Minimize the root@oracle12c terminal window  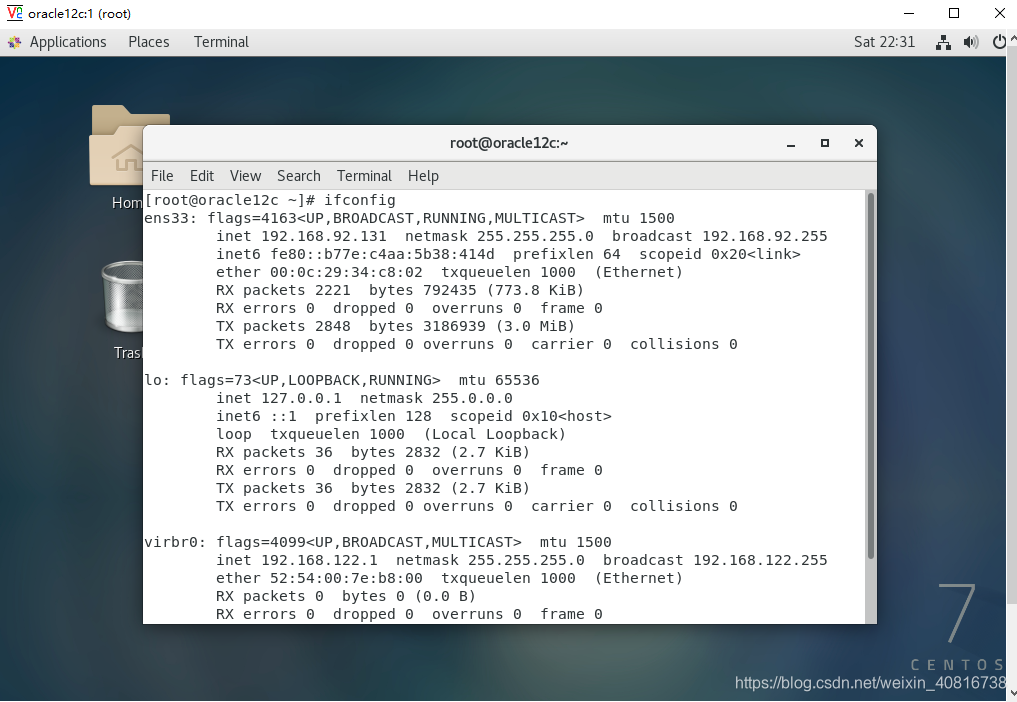[791, 143]
